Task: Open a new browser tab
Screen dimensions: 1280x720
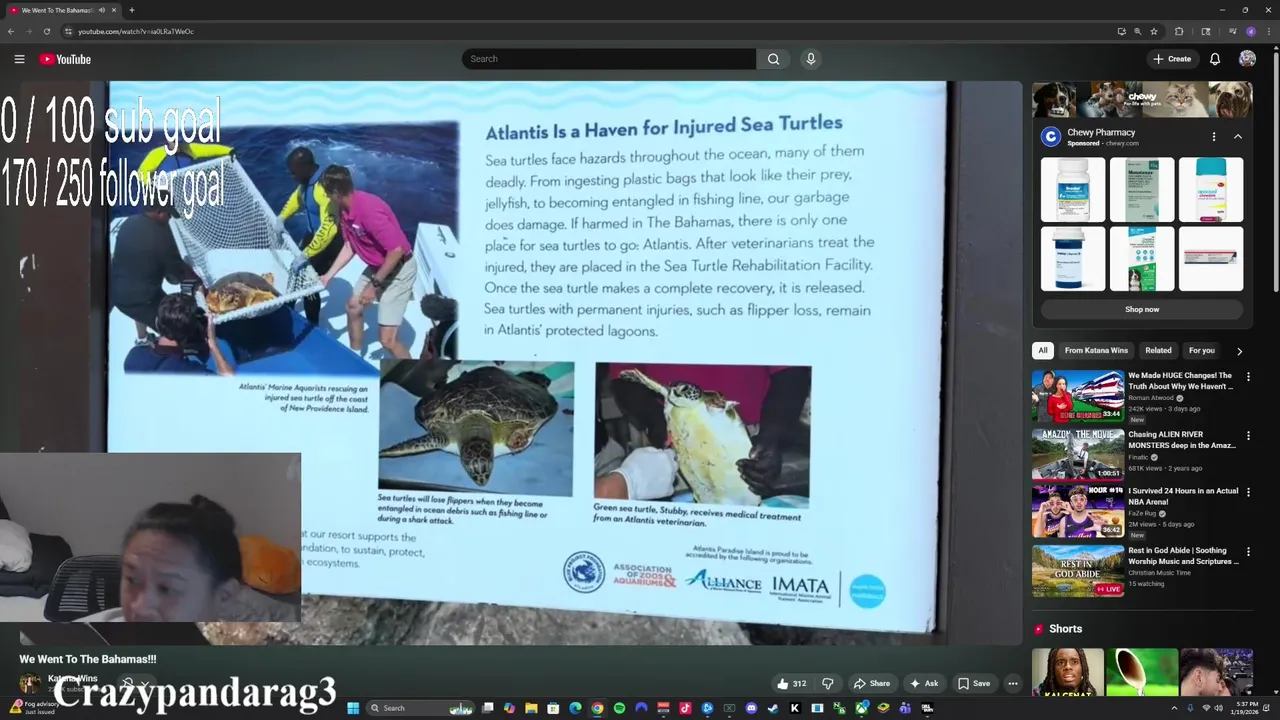Action: (x=131, y=10)
